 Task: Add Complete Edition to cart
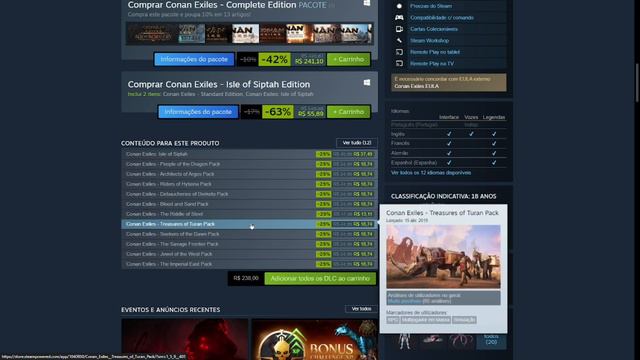tap(349, 59)
